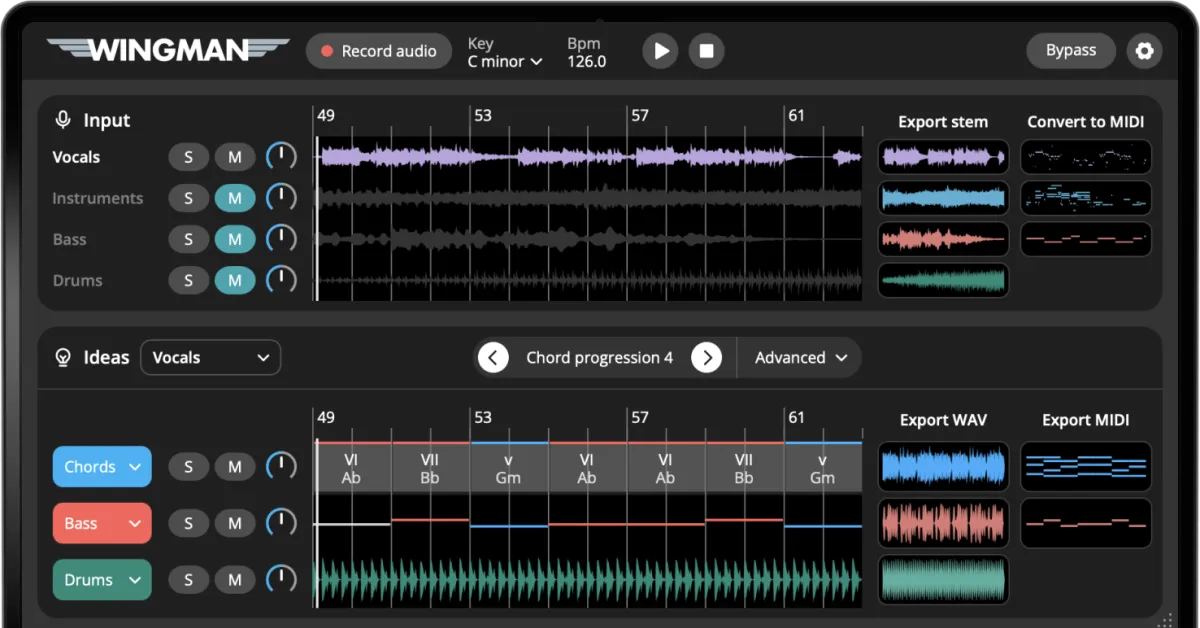Screen dimensions: 1200x628
Task: Expand the Advanced options dropdown
Action: 801,357
